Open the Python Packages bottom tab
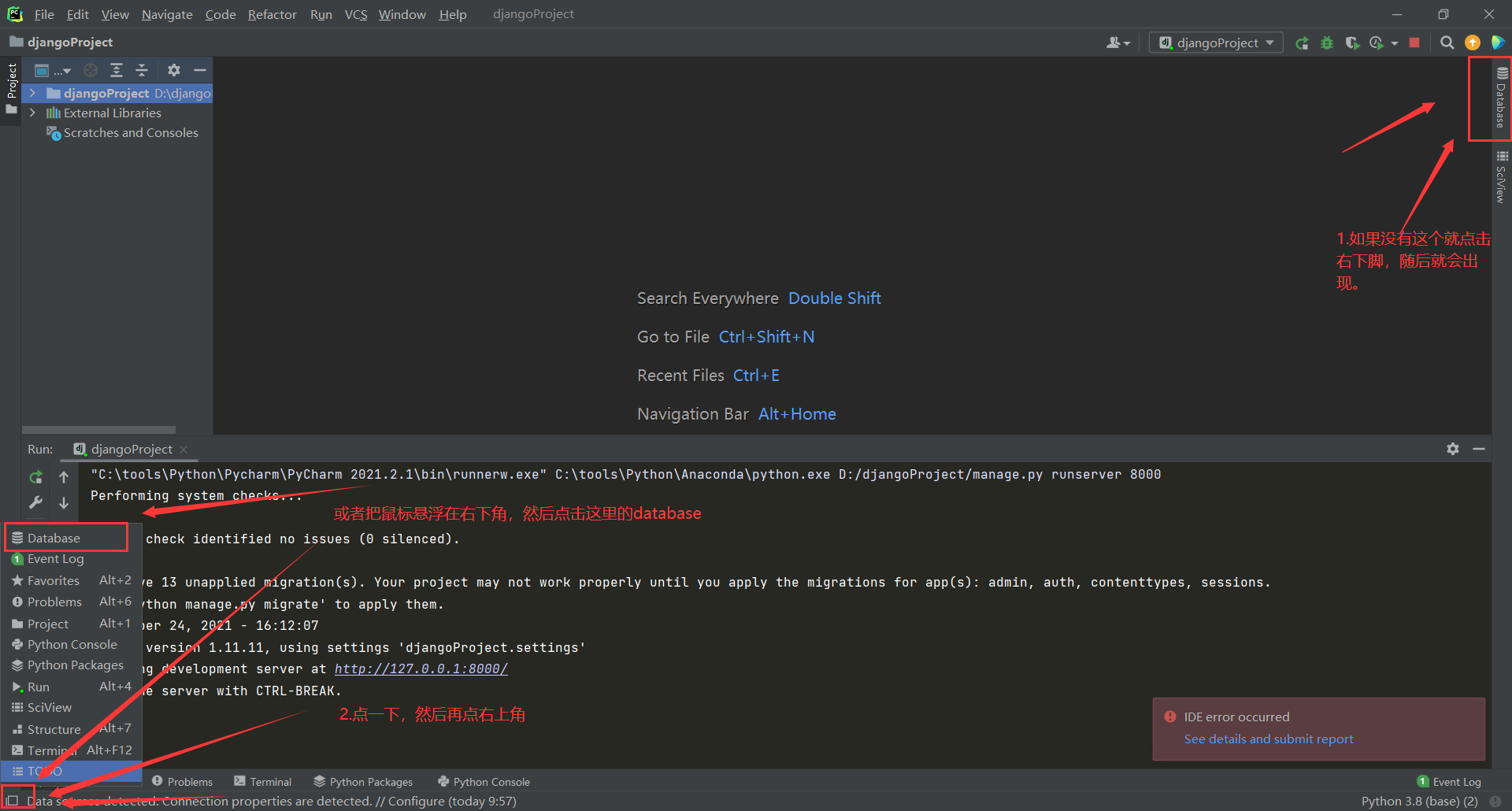The width and height of the screenshot is (1512, 811). point(363,782)
